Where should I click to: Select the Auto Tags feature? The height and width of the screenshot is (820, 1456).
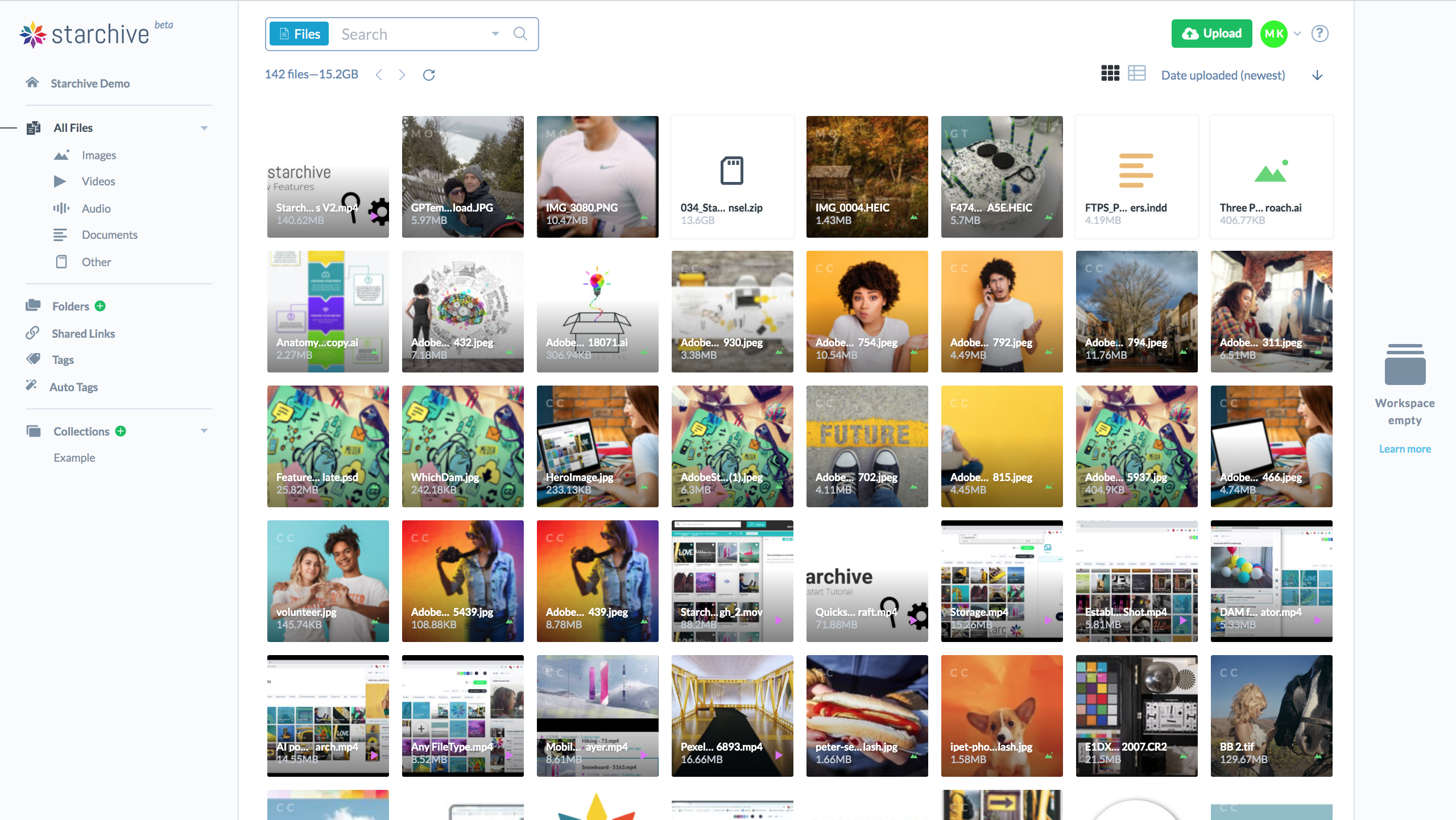pos(73,387)
